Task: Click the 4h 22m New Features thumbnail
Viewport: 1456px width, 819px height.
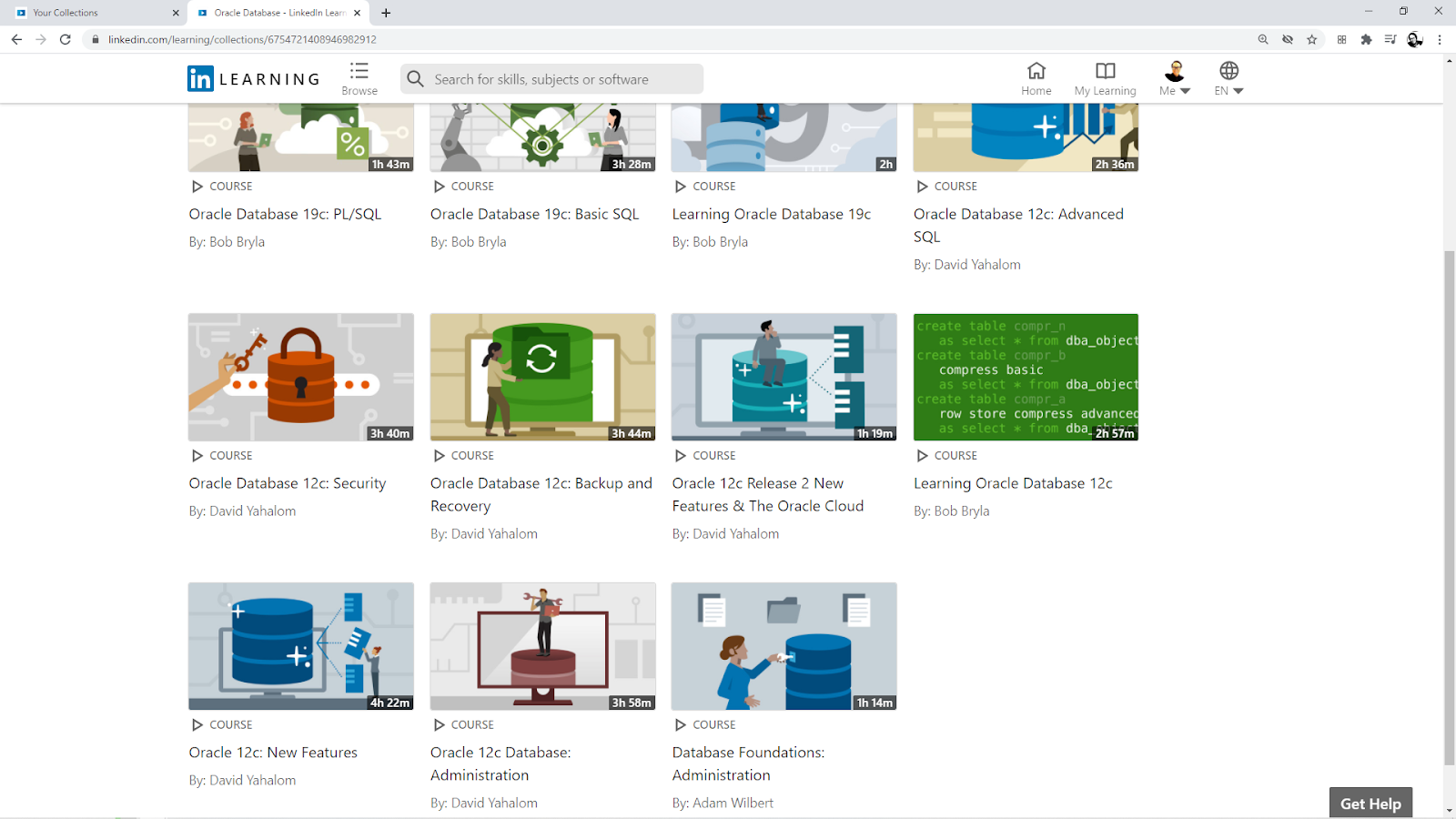Action: [301, 646]
